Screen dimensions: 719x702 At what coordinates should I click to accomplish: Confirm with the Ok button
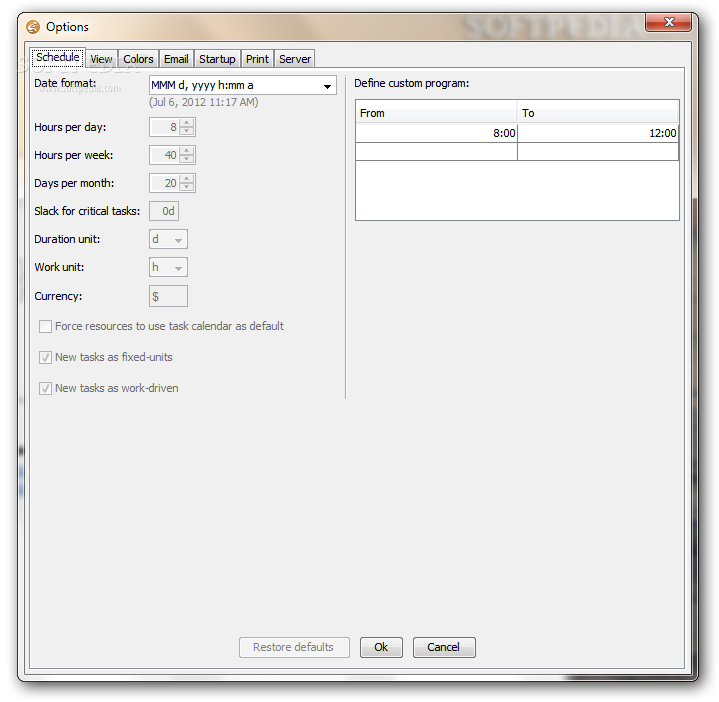click(x=381, y=647)
